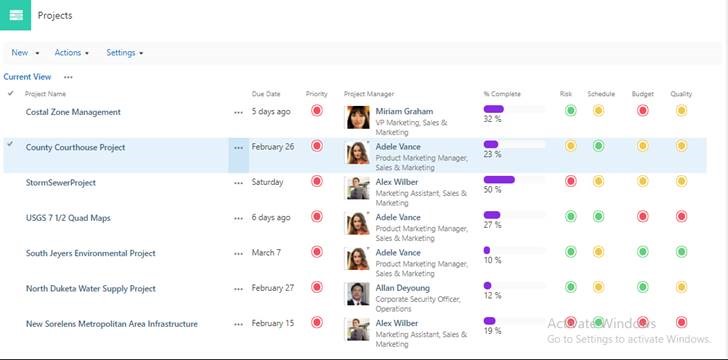Screen dimensions: 728x360
Task: Click green Risk indicator for North Duketa
Action: (x=571, y=287)
